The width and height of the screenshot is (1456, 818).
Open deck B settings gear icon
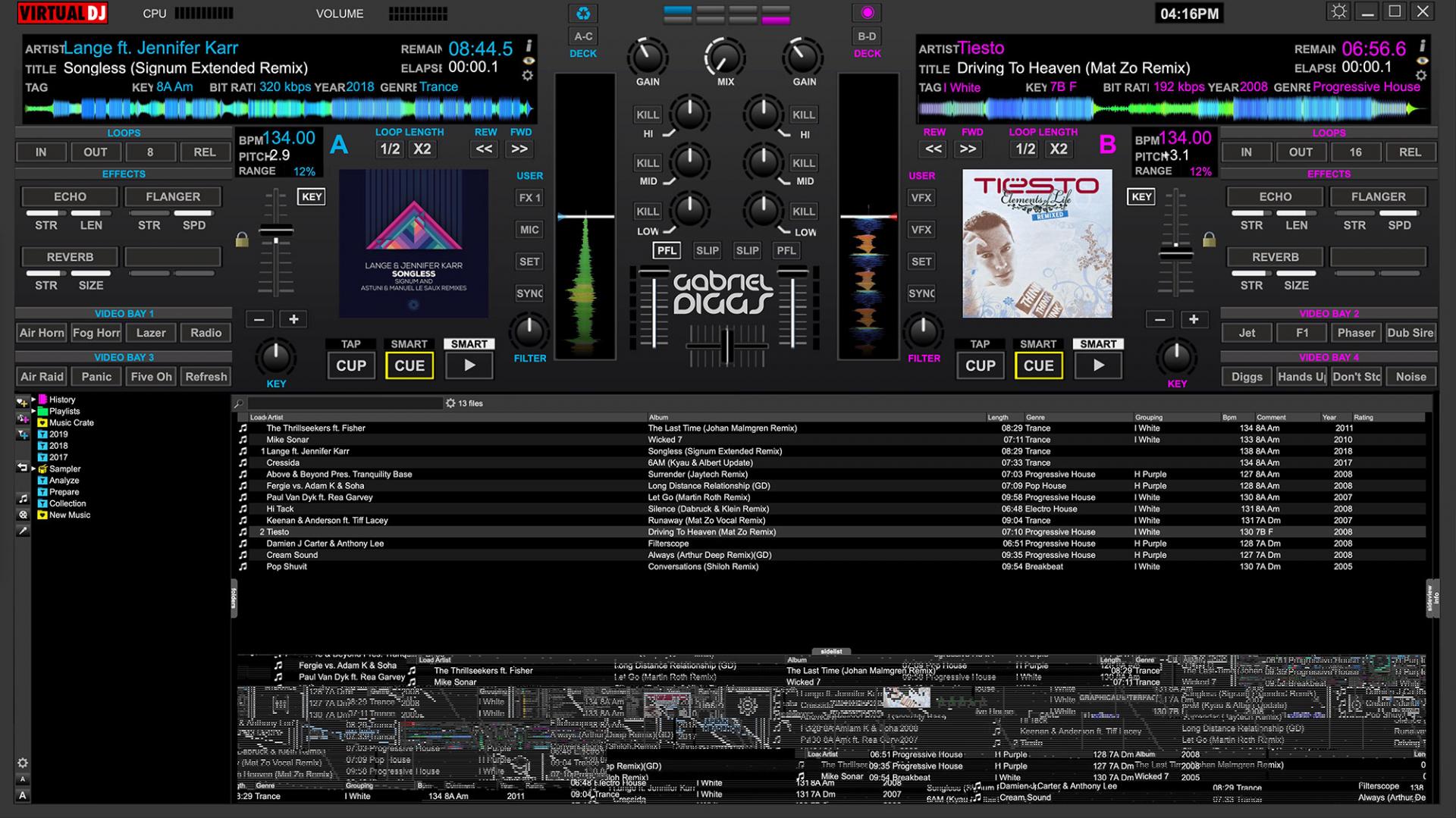tap(1421, 76)
